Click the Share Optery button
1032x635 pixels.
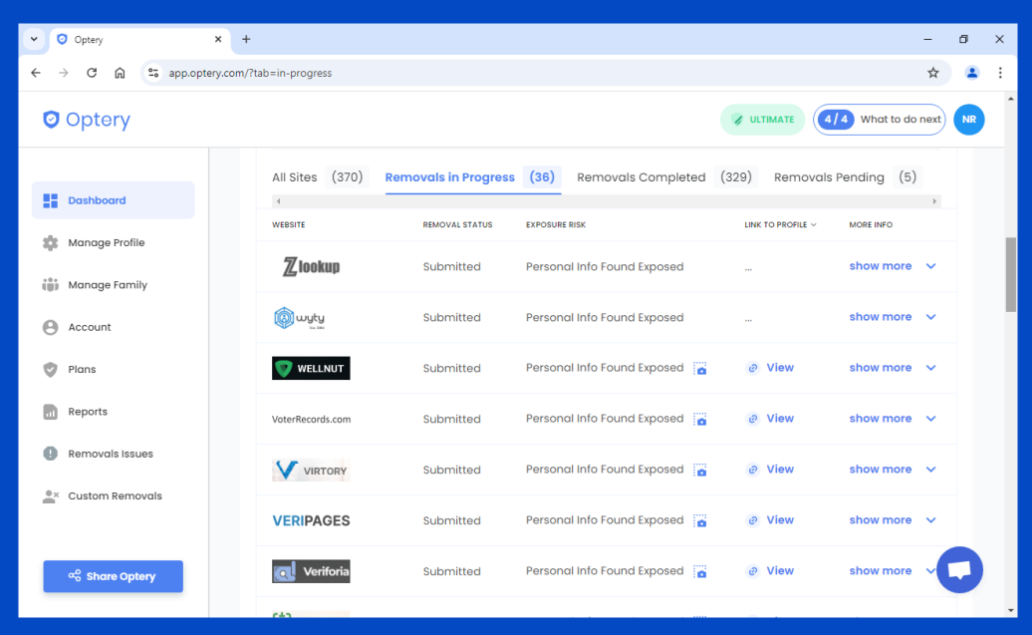(x=113, y=576)
